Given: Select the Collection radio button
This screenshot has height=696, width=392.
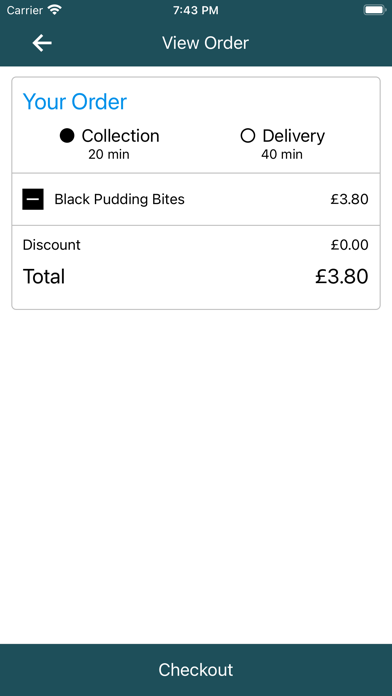Looking at the screenshot, I should pos(67,136).
